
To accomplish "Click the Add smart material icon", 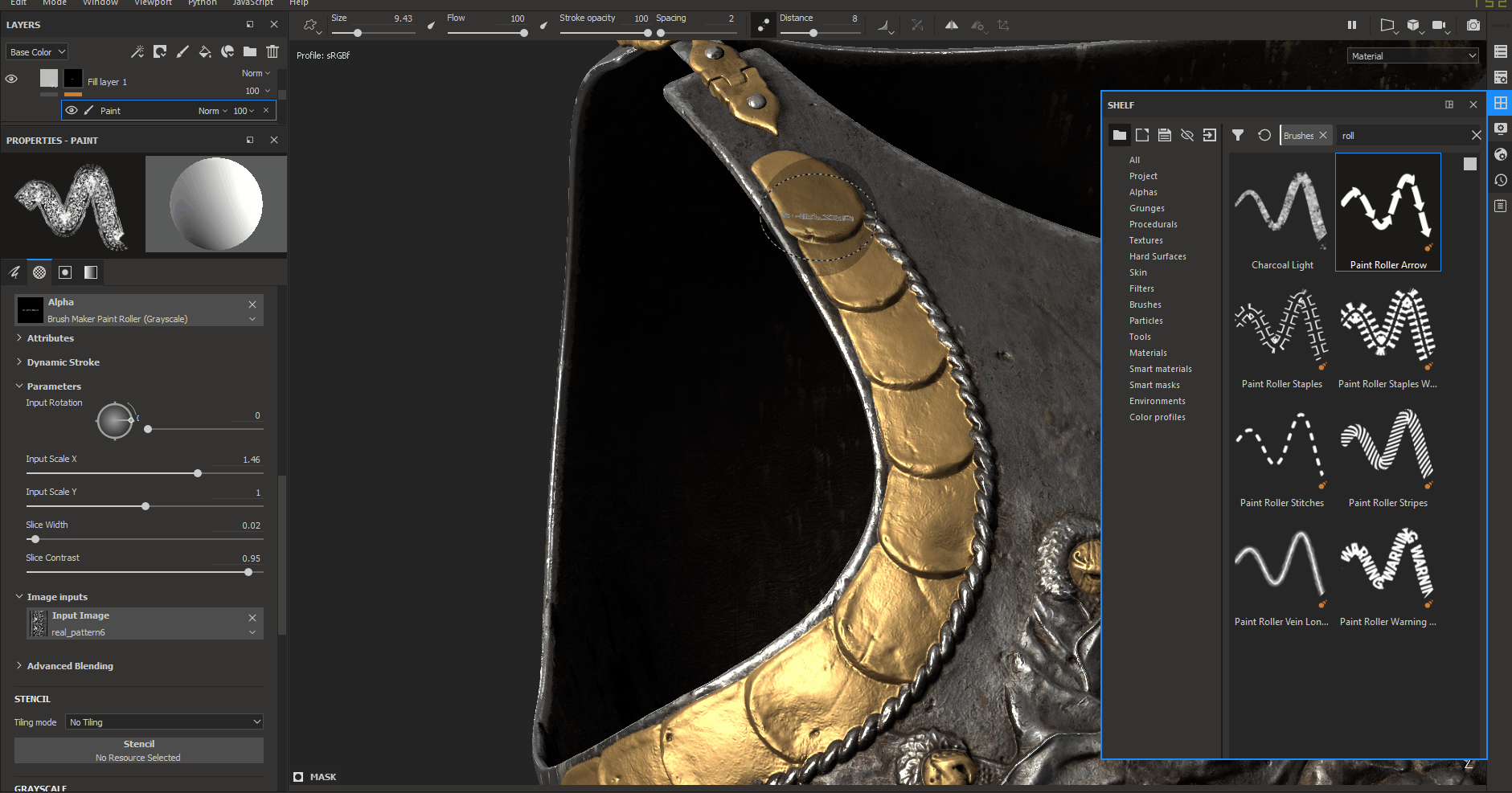I will click(227, 52).
